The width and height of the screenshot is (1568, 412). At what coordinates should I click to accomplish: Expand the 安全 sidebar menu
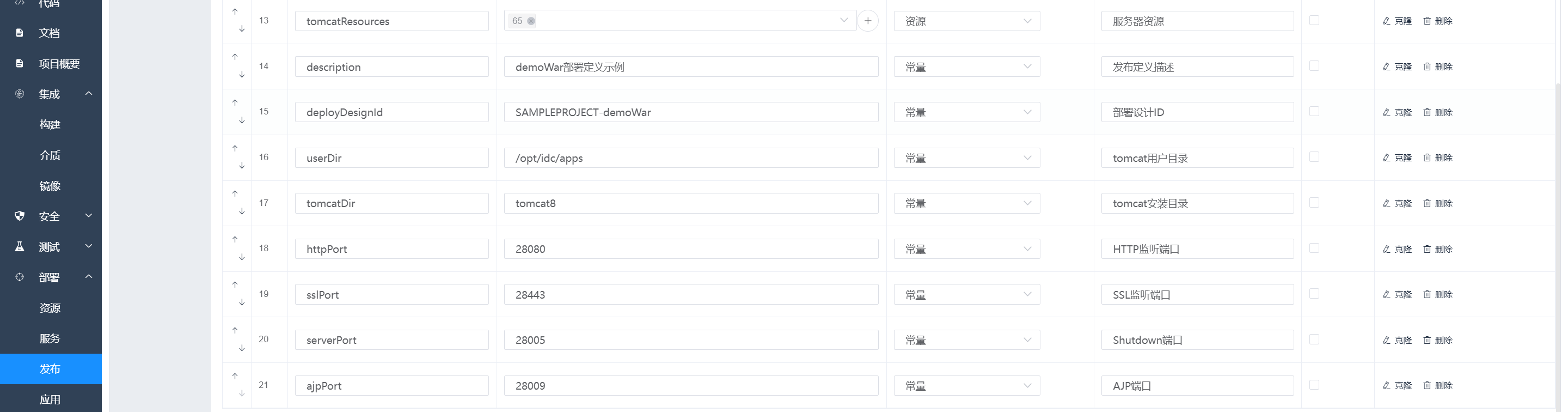pyautogui.click(x=88, y=216)
